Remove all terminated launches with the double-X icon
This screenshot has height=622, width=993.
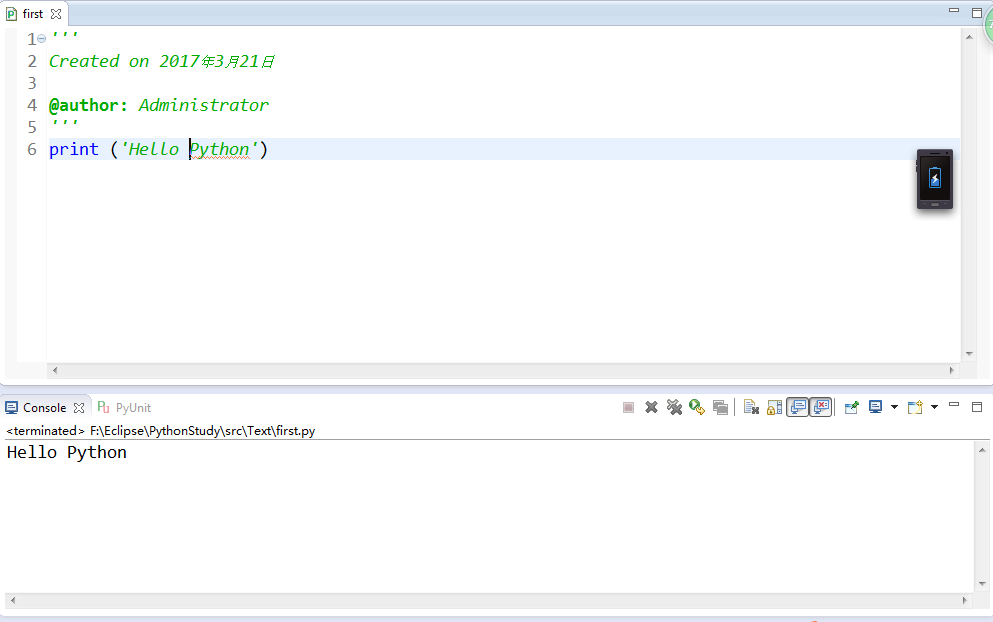coord(674,407)
